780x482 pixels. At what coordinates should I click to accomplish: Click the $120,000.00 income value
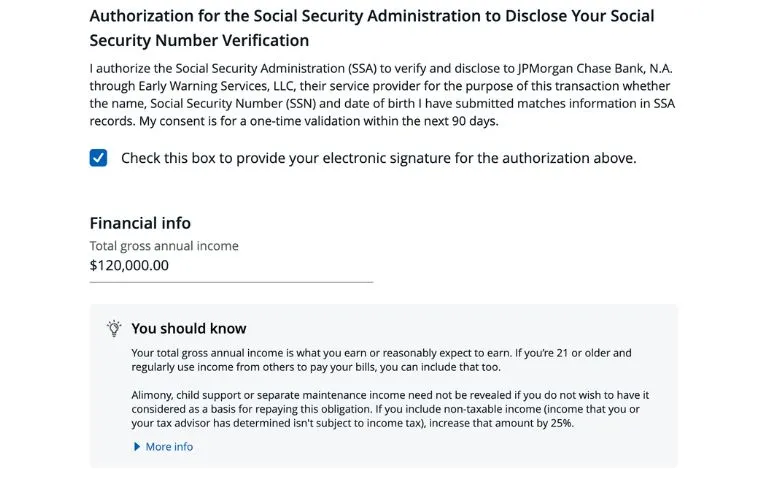(x=129, y=266)
